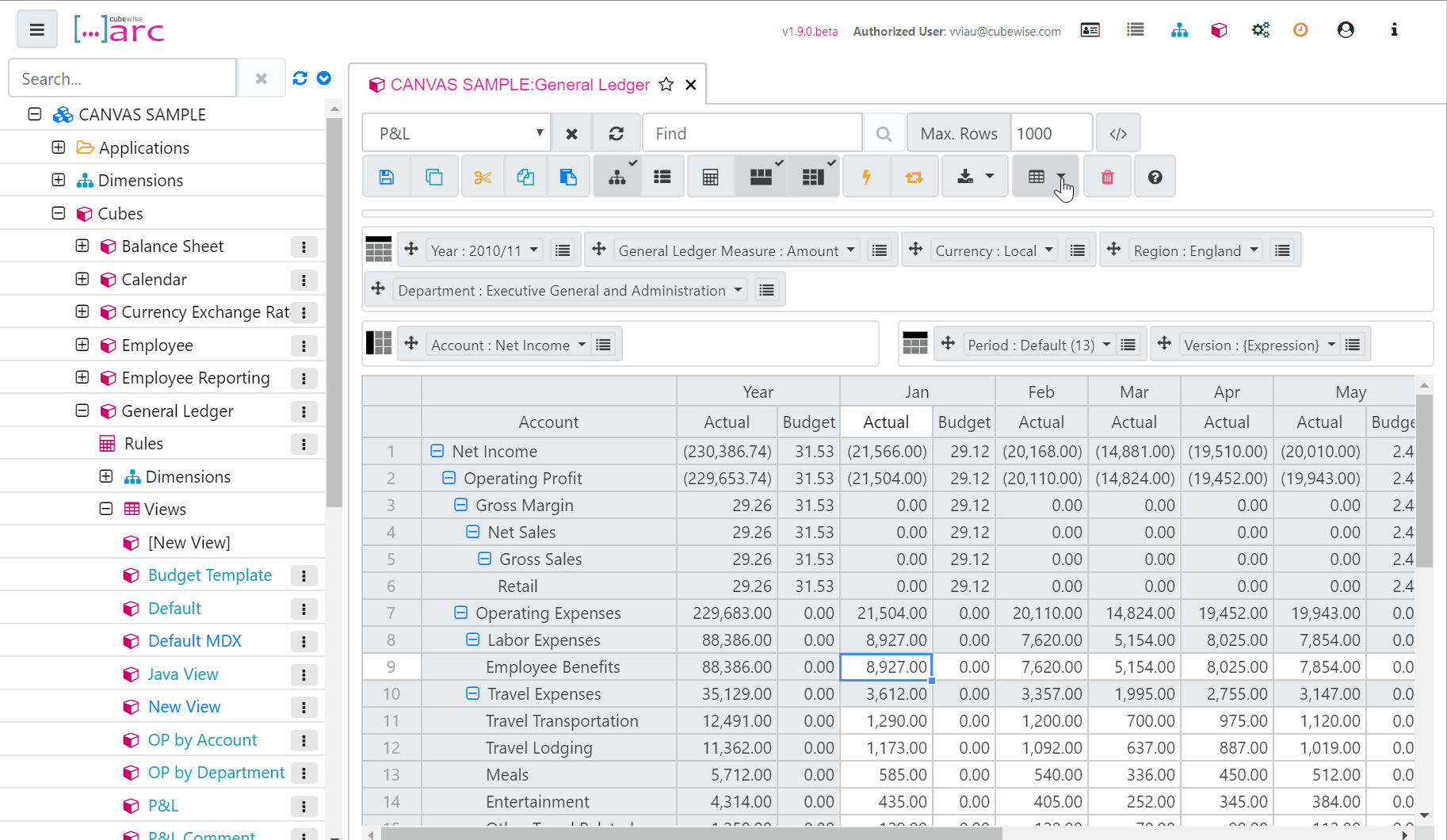The height and width of the screenshot is (840, 1447).
Task: Toggle the hierarchy display button in toolbar
Action: [x=617, y=177]
